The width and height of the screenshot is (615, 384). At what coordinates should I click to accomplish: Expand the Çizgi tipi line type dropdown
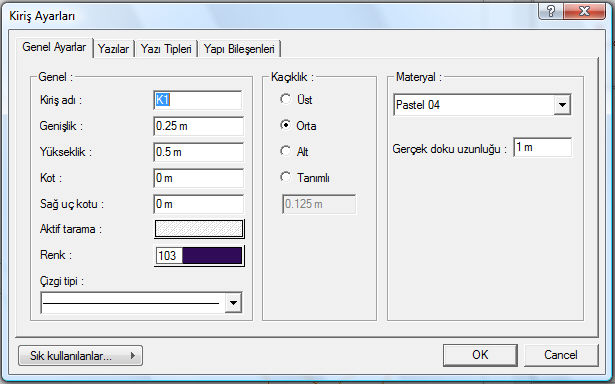233,303
